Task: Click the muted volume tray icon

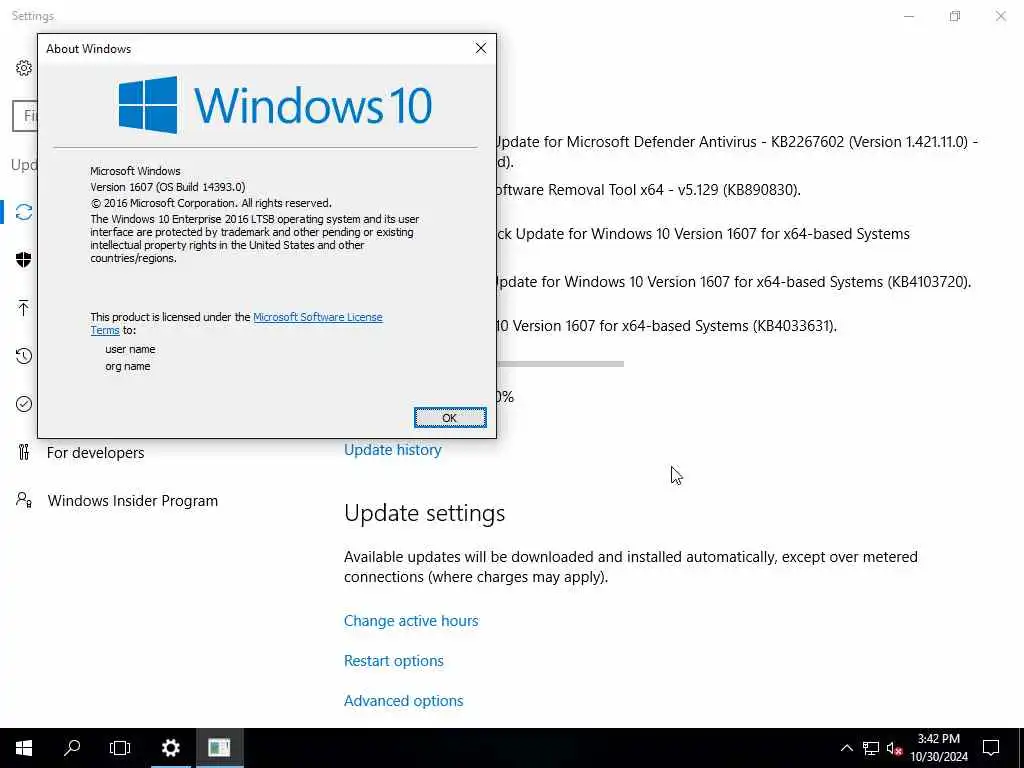Action: [x=894, y=748]
